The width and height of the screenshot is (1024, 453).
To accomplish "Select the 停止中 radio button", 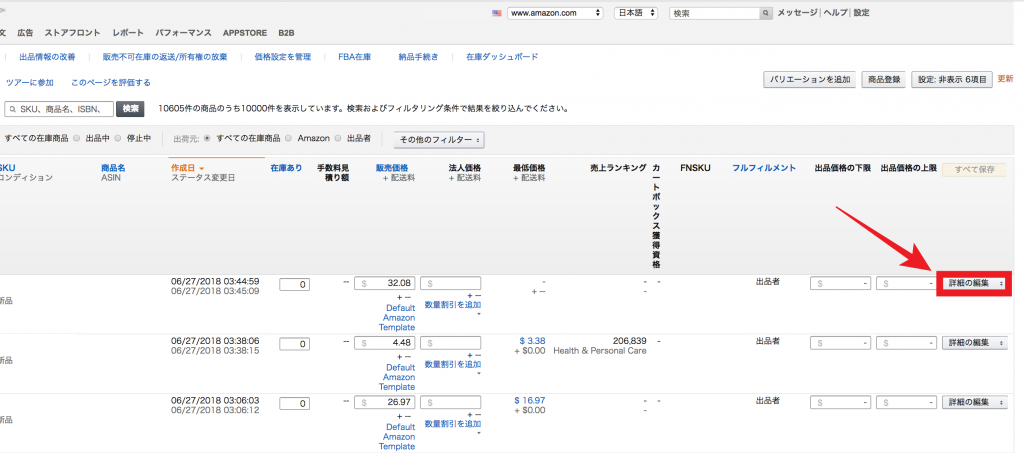I will click(x=118, y=138).
